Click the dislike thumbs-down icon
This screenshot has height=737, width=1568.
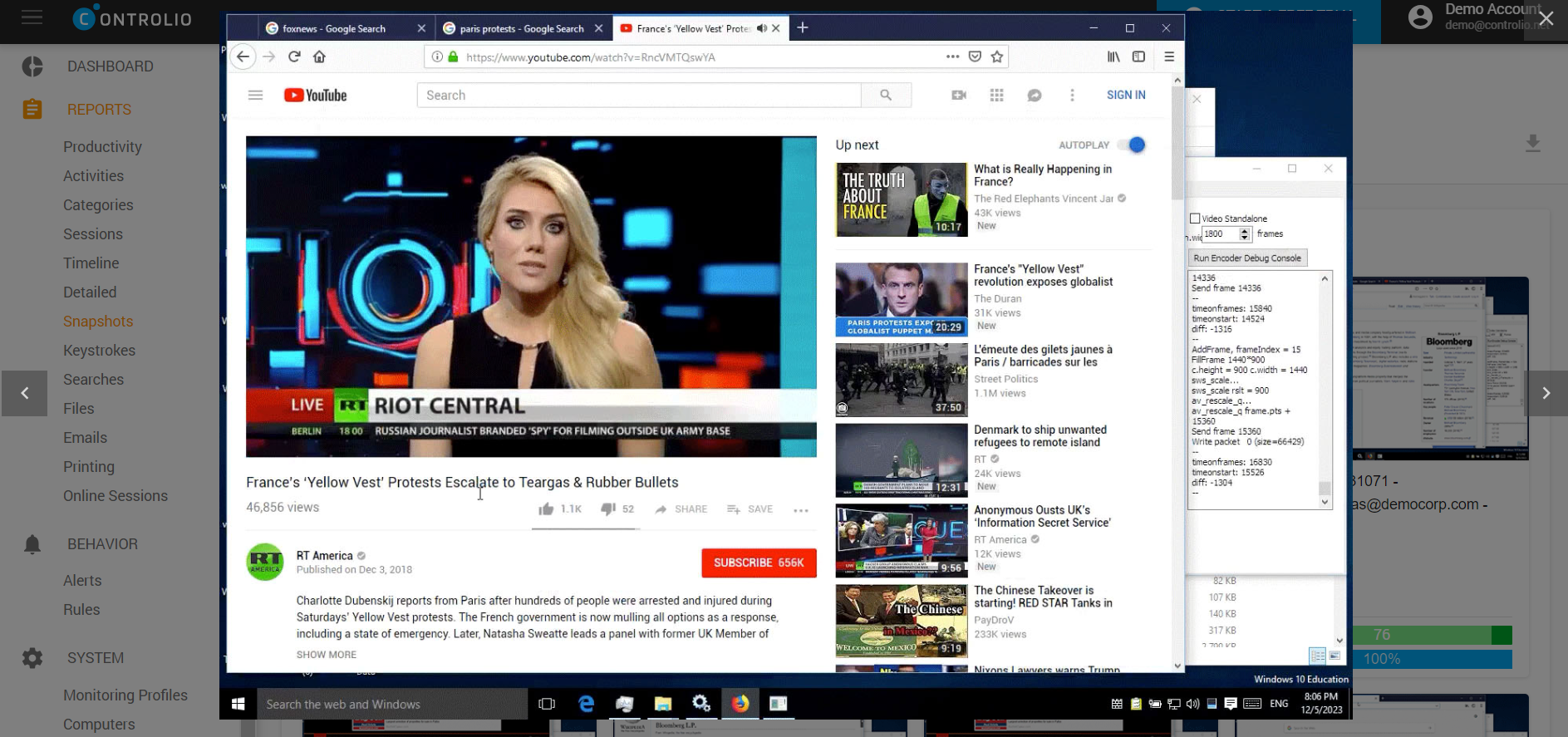coord(608,509)
